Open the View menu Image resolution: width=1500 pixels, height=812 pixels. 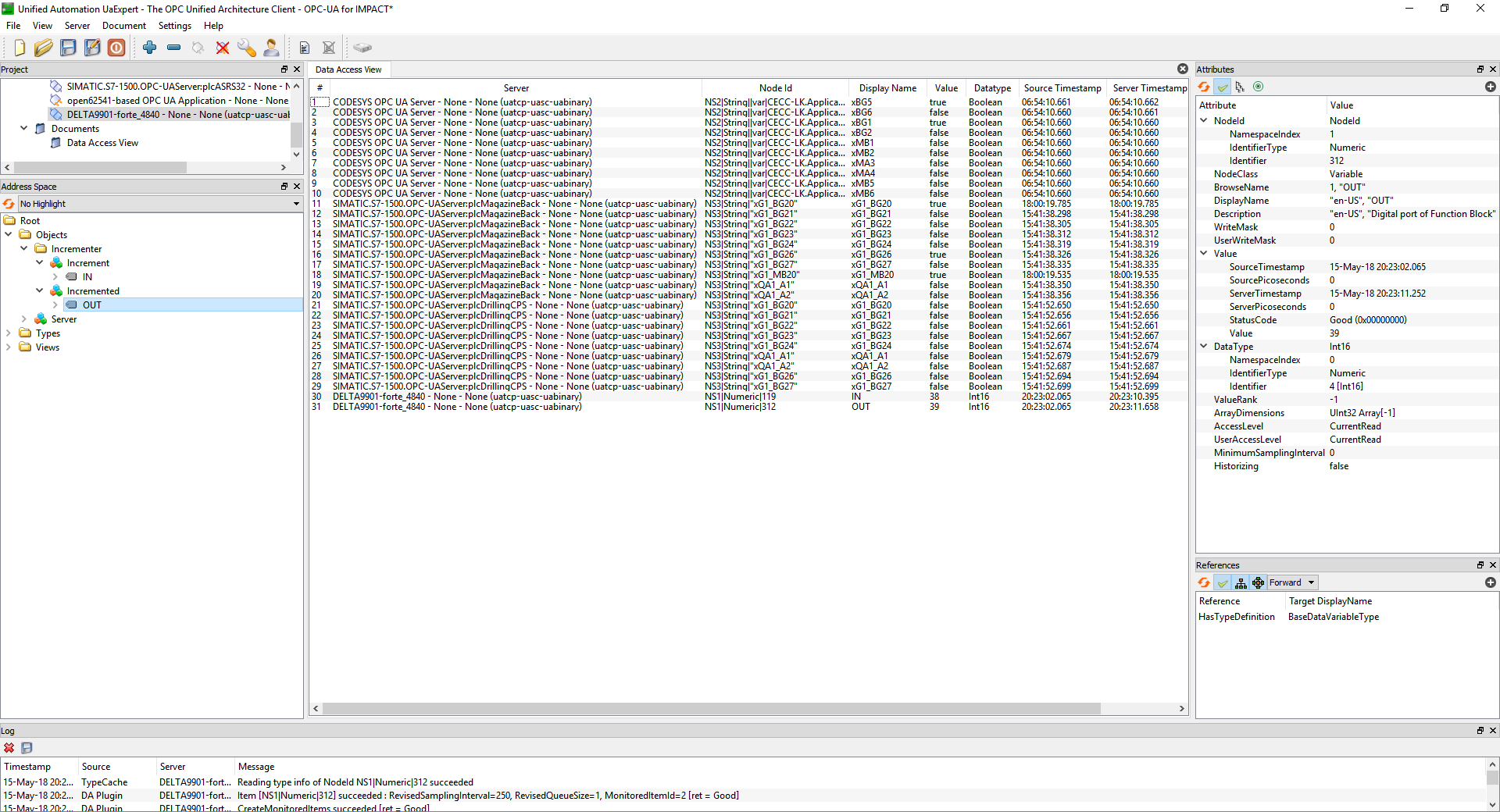(x=42, y=26)
